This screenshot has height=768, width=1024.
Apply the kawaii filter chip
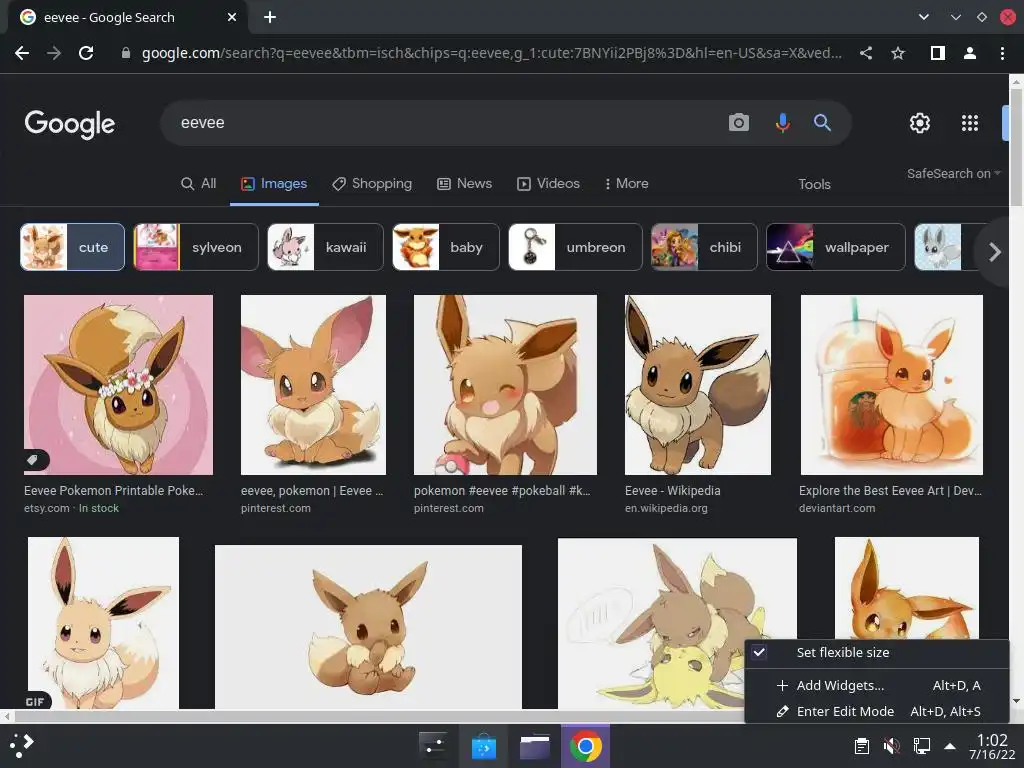(325, 247)
